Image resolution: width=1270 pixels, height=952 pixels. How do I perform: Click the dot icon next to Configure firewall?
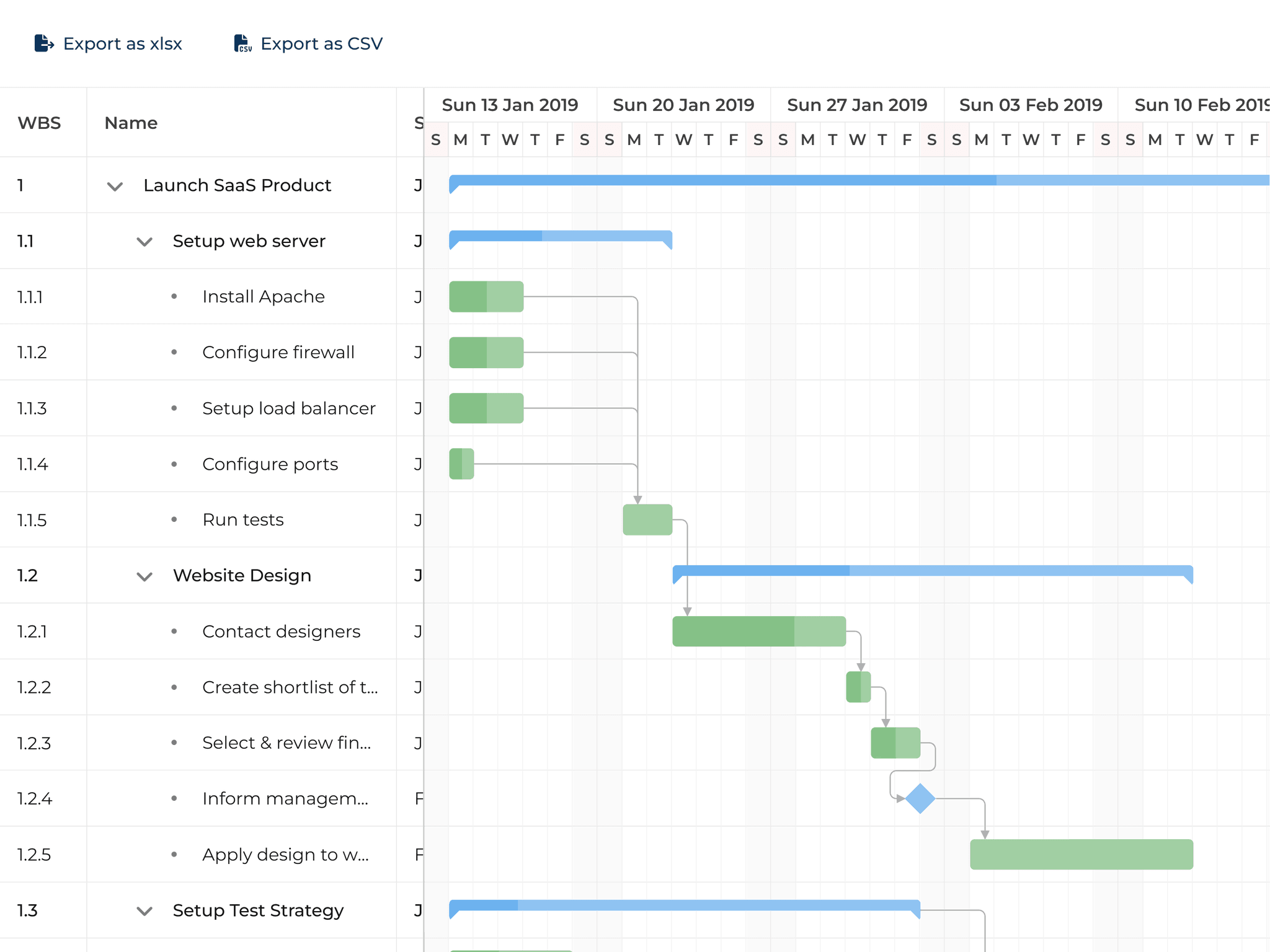[174, 352]
